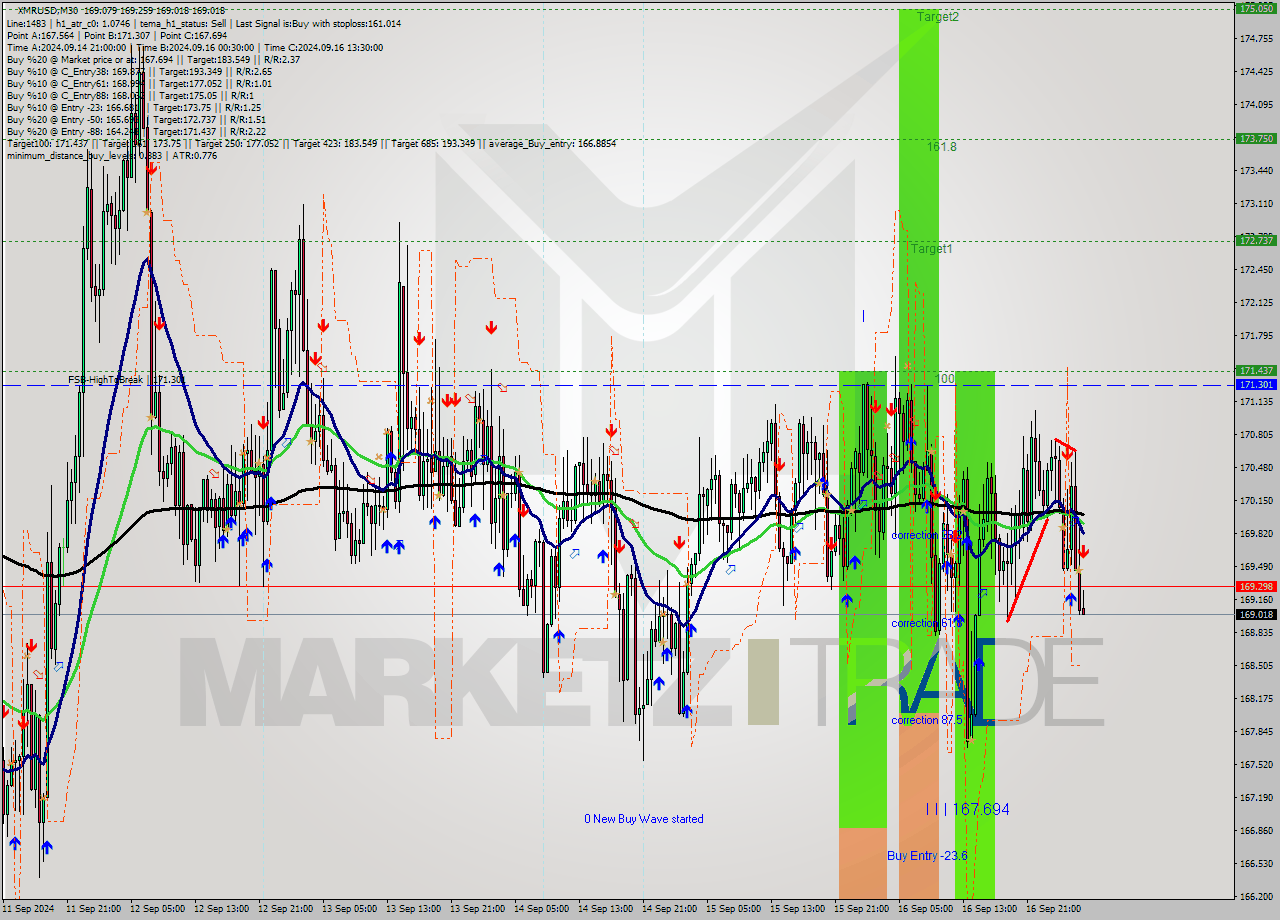Viewport: 1280px width, 920px height.
Task: Click the 170.800 price axis label
Action: [1256, 435]
